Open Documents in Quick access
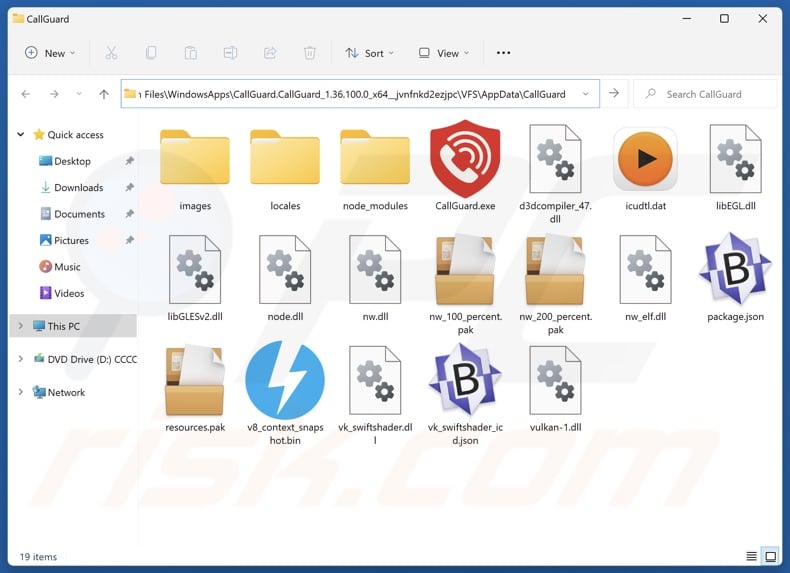The height and width of the screenshot is (573, 790). click(x=79, y=214)
